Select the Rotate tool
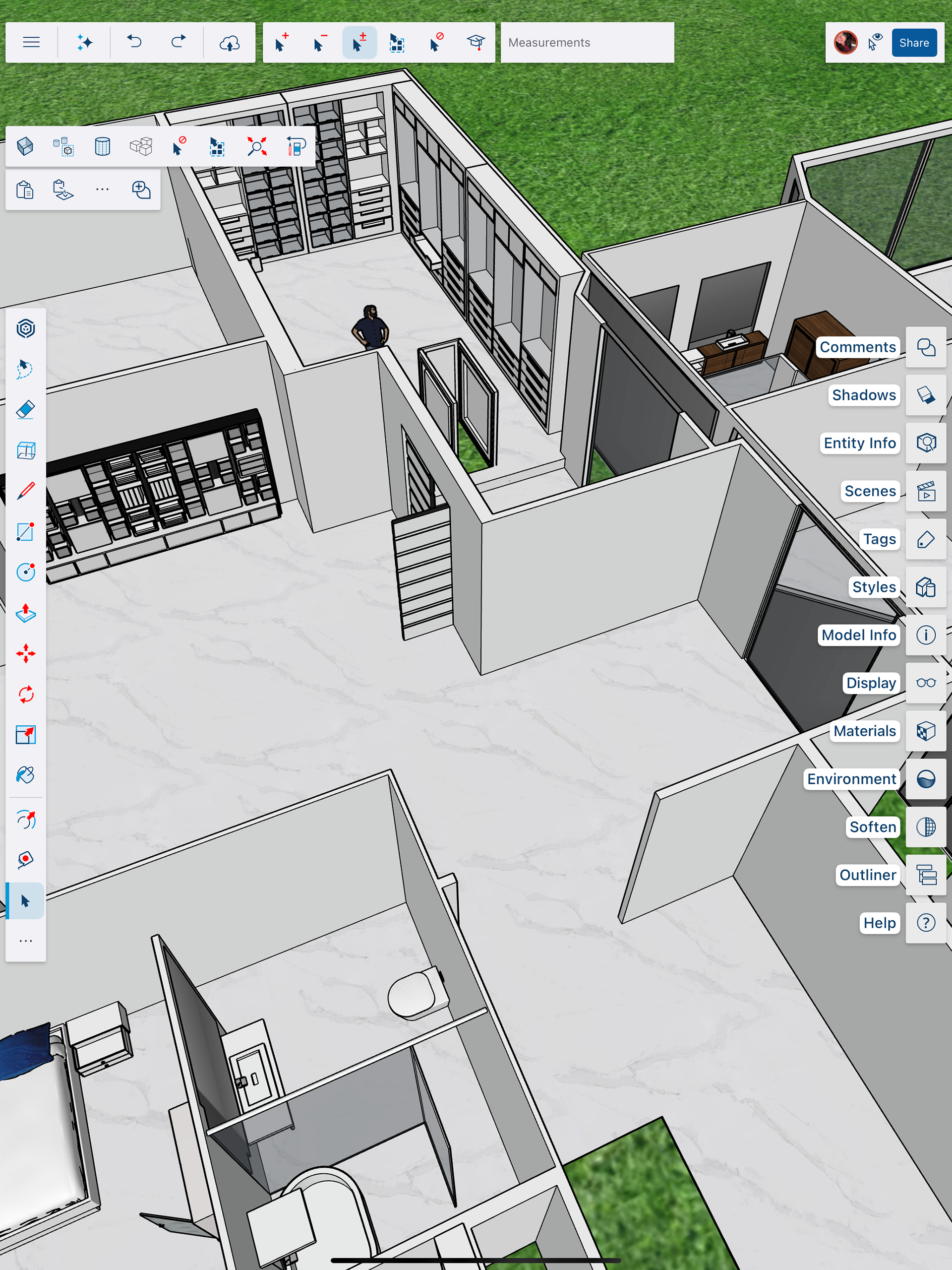952x1270 pixels. (x=26, y=694)
